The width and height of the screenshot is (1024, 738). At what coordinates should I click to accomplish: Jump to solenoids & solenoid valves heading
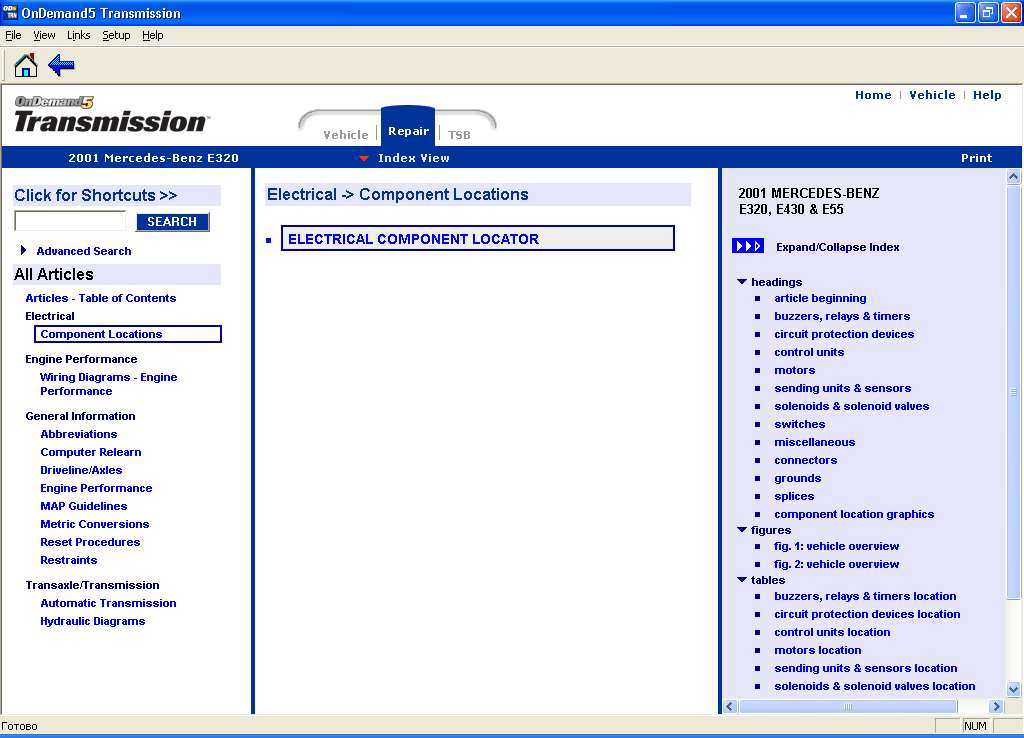click(x=852, y=406)
